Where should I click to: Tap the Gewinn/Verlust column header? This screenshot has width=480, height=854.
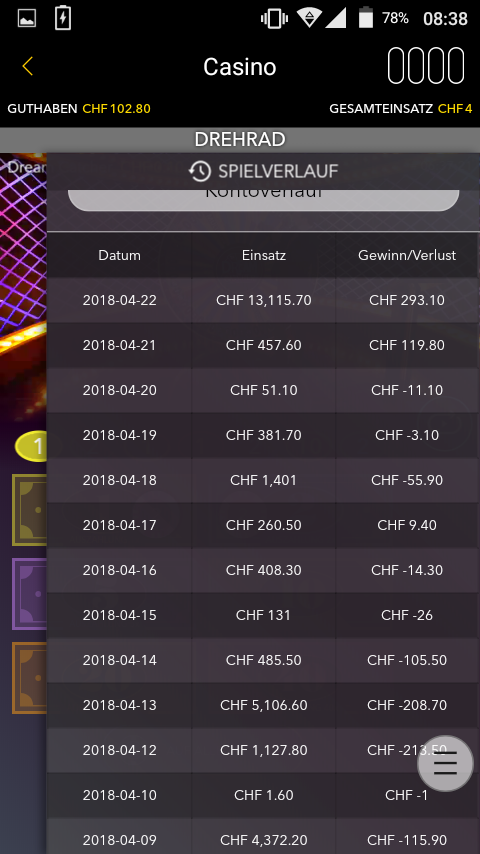[x=407, y=255]
